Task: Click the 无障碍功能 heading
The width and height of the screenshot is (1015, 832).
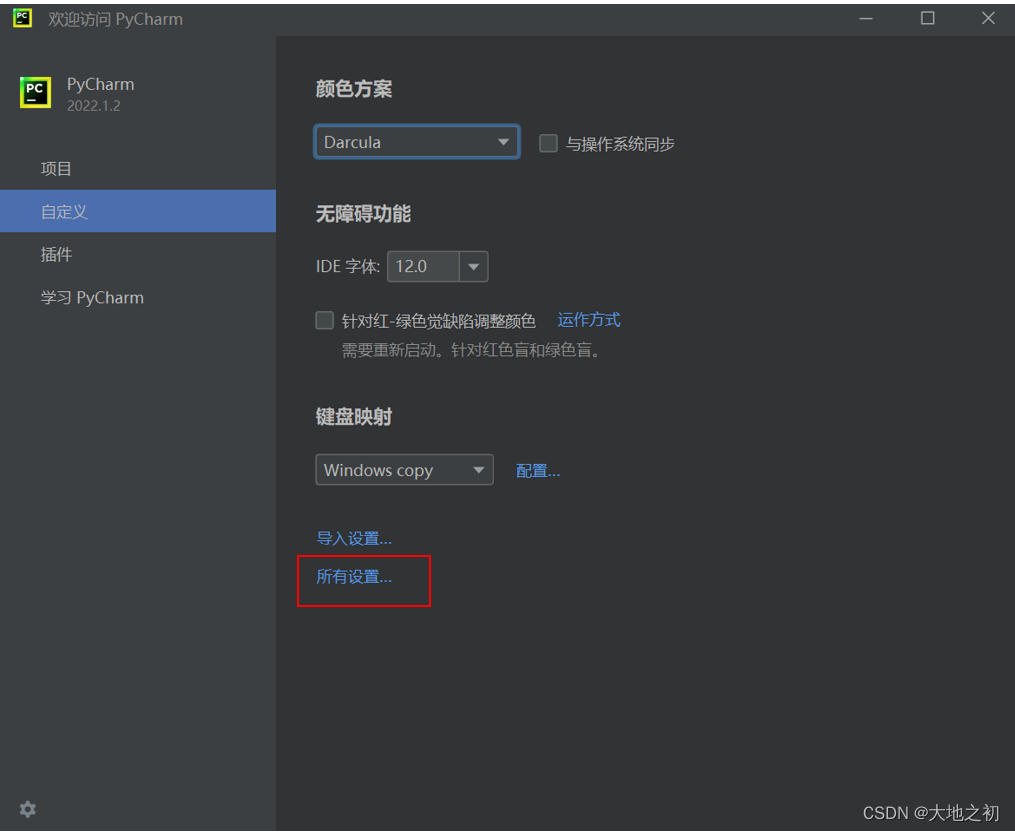Action: pos(363,214)
